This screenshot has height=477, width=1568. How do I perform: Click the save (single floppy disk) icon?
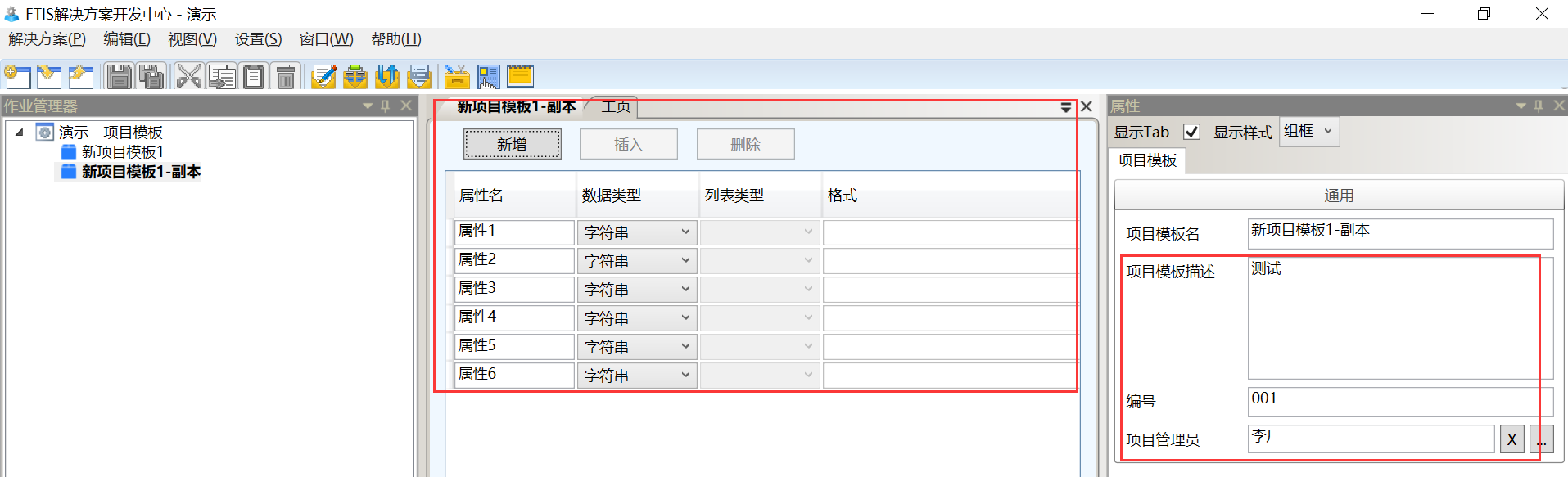point(120,77)
